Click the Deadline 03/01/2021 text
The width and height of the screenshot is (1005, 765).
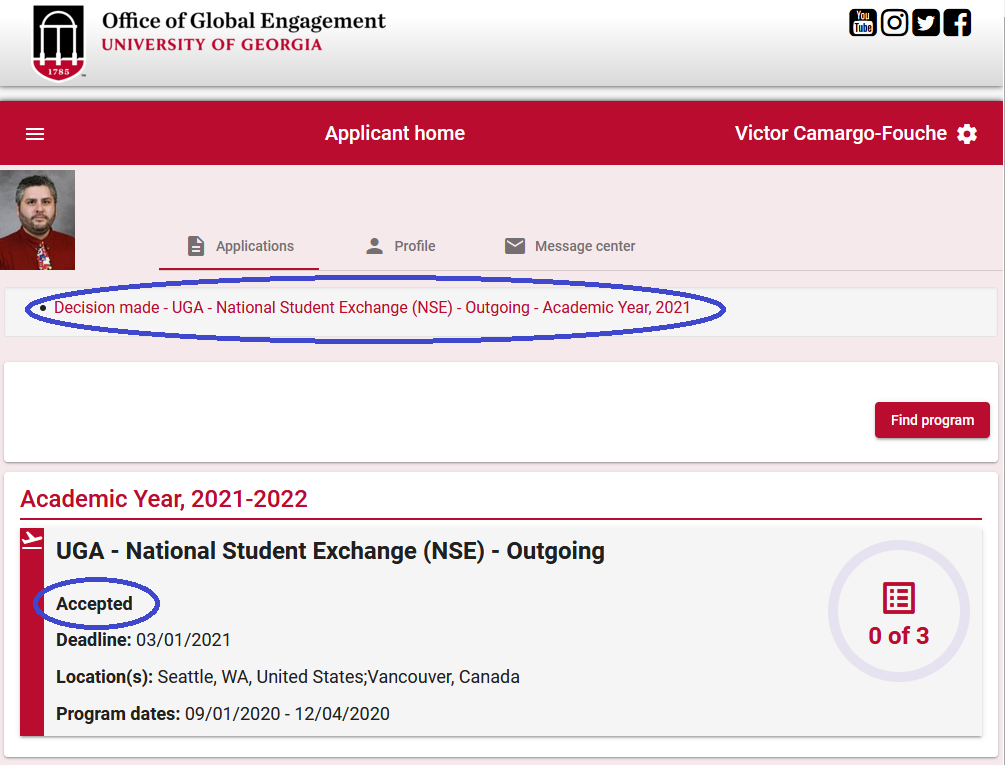click(144, 640)
